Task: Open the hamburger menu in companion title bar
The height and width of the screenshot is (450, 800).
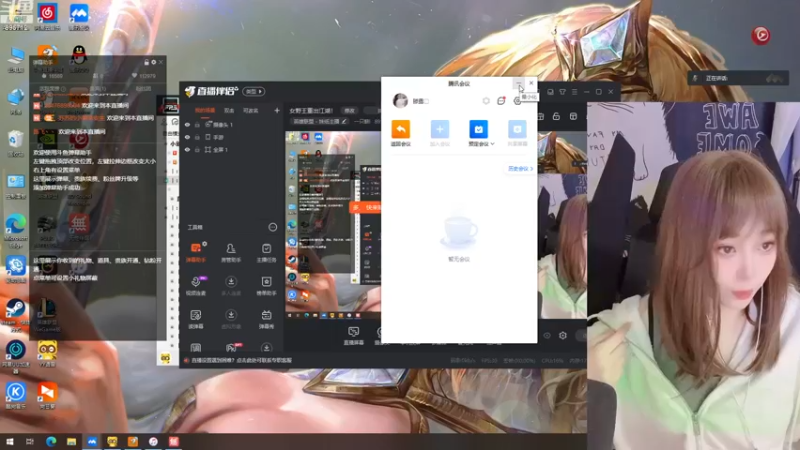Action: point(574,92)
